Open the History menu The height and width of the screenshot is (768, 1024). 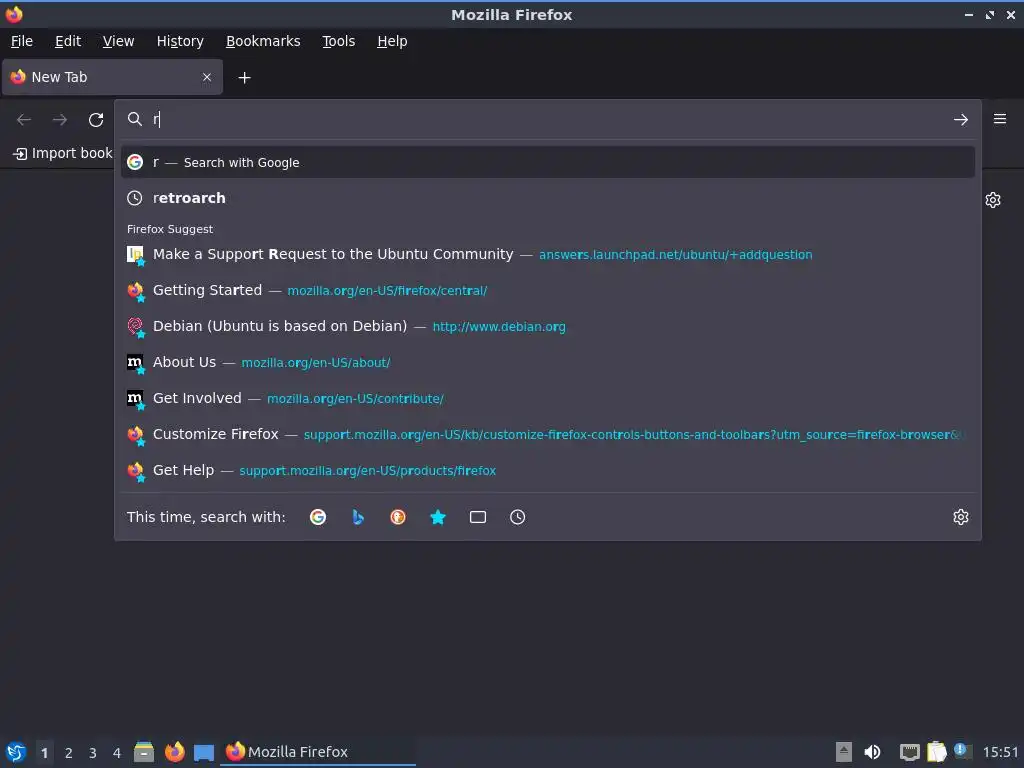coord(180,41)
